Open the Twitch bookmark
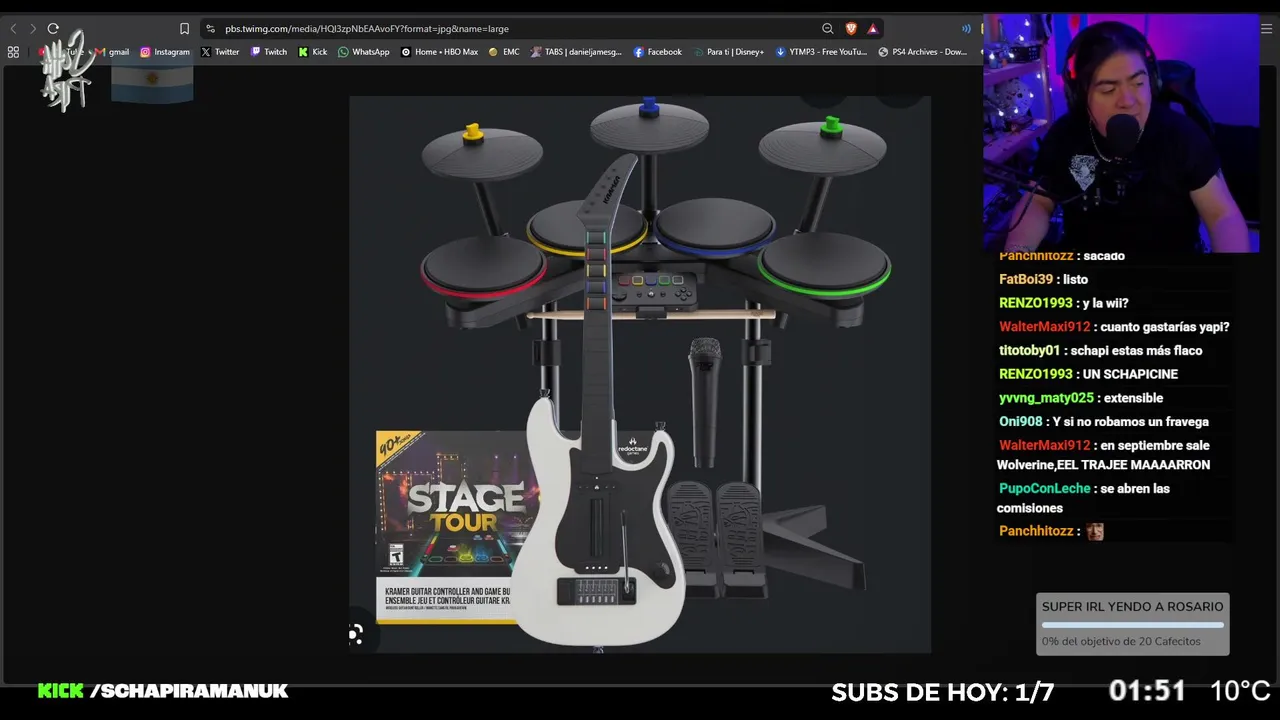Viewport: 1280px width, 720px height. point(269,52)
